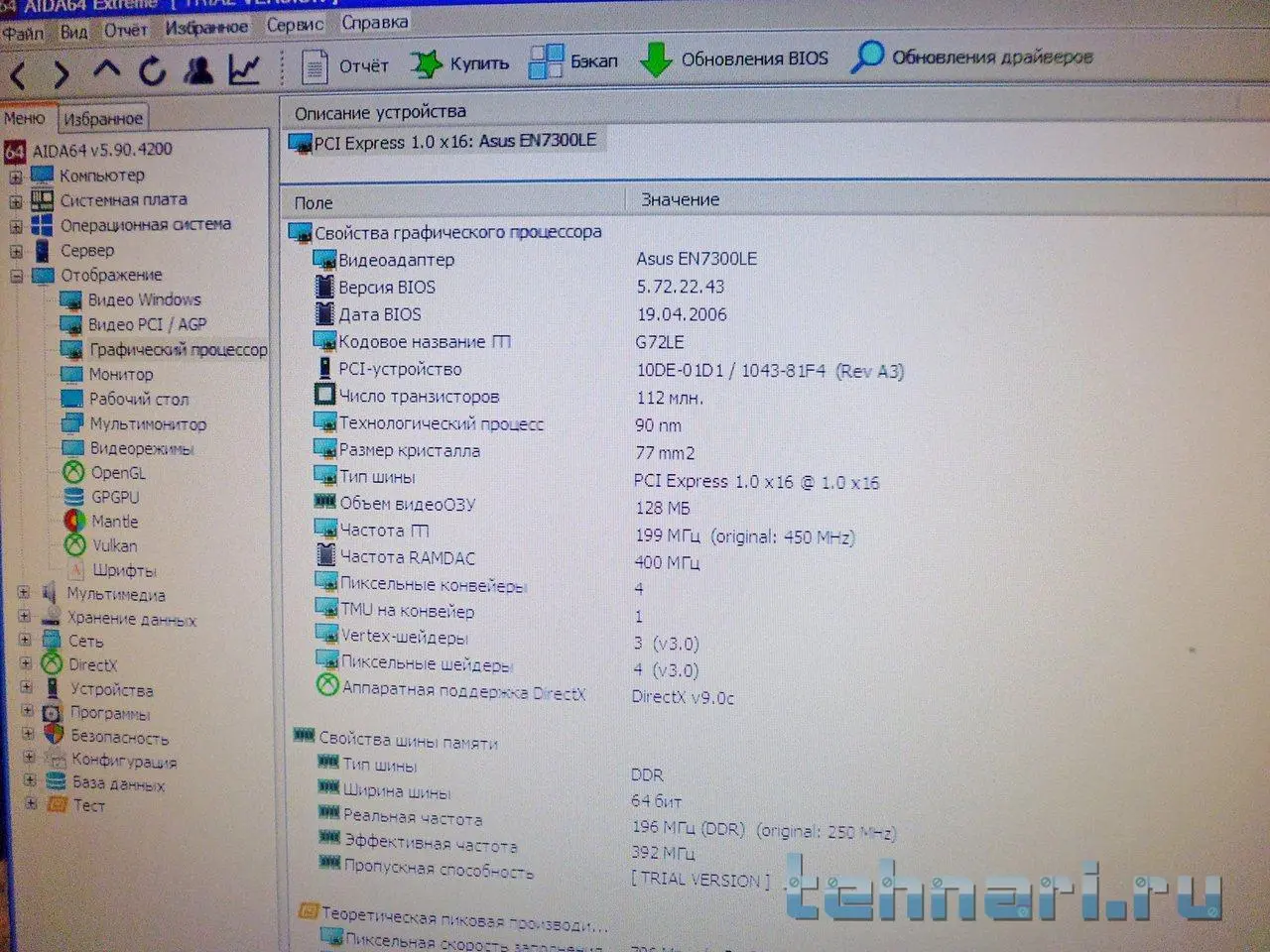Screen dimensions: 1270x952
Task: Select the Технологический процесс row
Action: coord(498,423)
